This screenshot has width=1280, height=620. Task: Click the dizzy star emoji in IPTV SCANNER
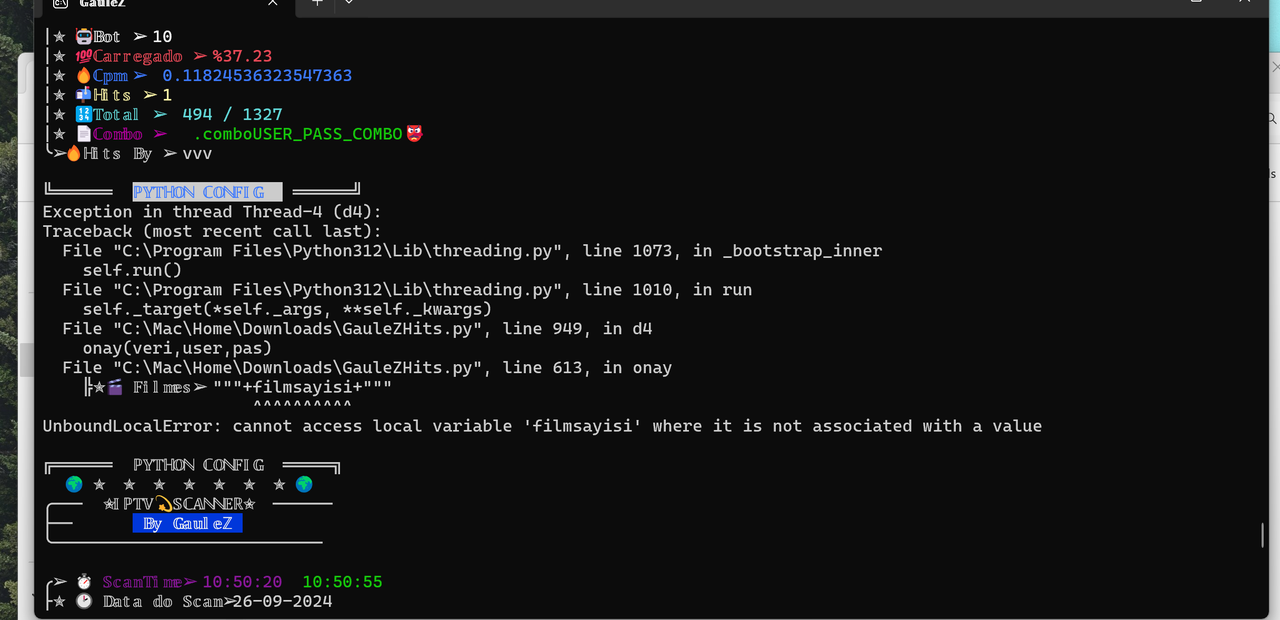[163, 504]
